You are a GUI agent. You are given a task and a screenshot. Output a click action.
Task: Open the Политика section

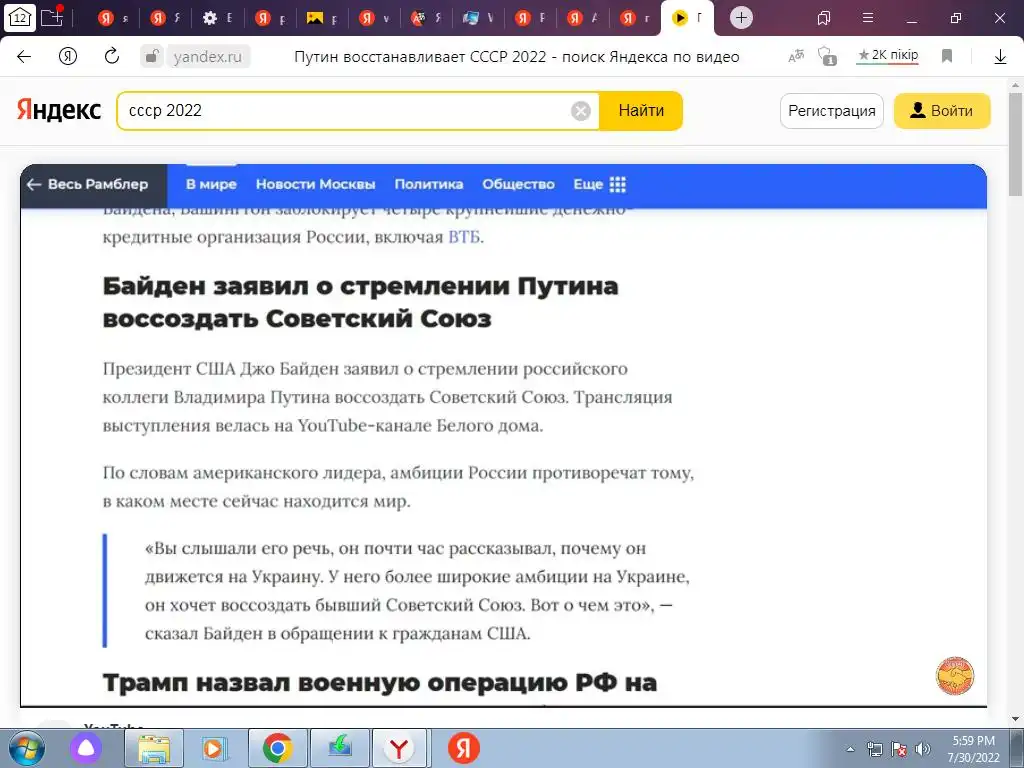429,185
